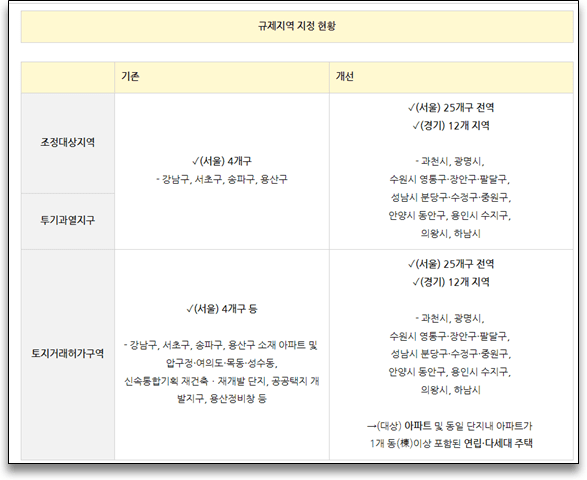Select '- 과천시, 광명시,' in 조정대상지역 row

point(450,161)
